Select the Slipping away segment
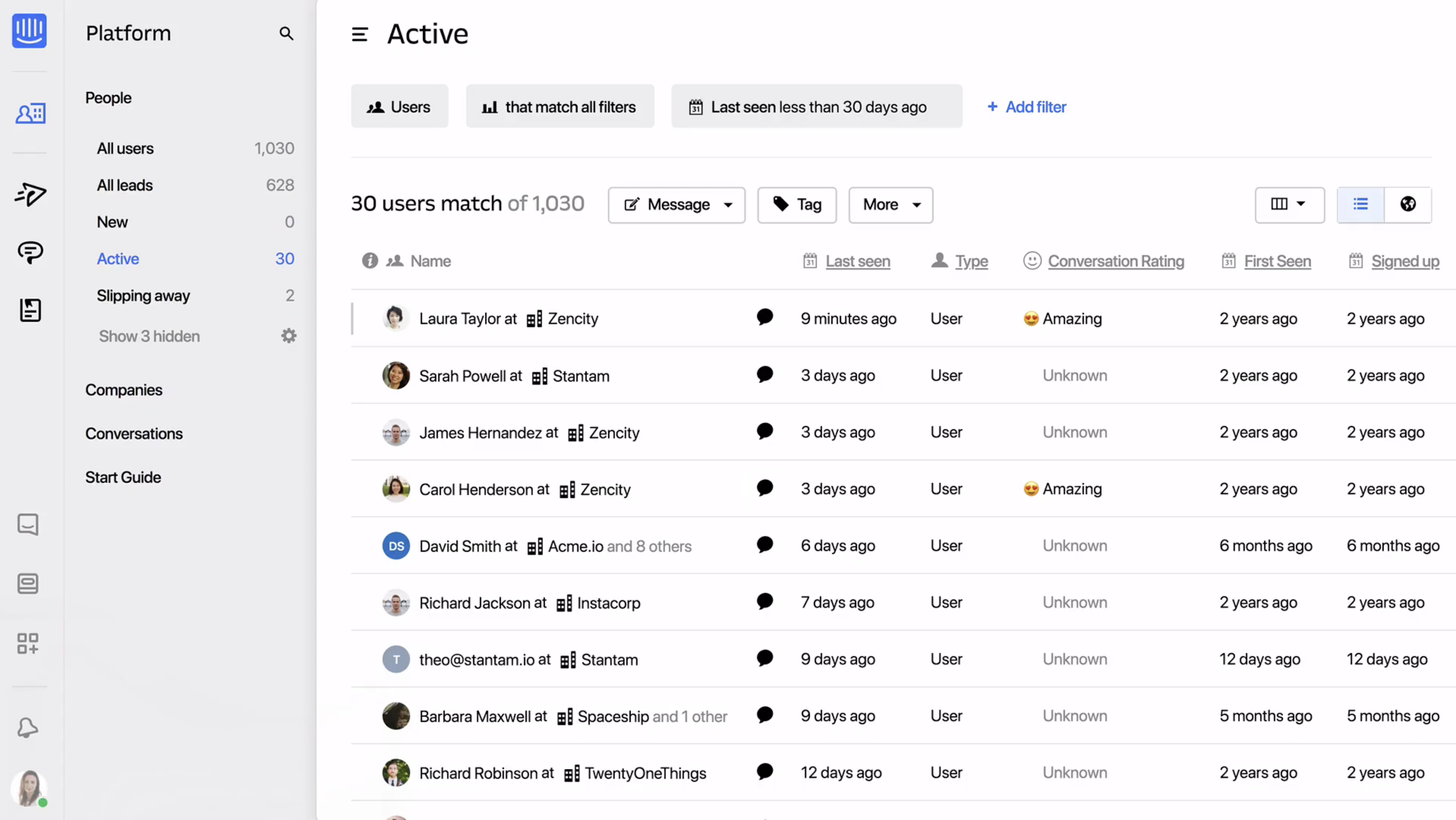Screen dimensions: 1456x820 (143, 295)
